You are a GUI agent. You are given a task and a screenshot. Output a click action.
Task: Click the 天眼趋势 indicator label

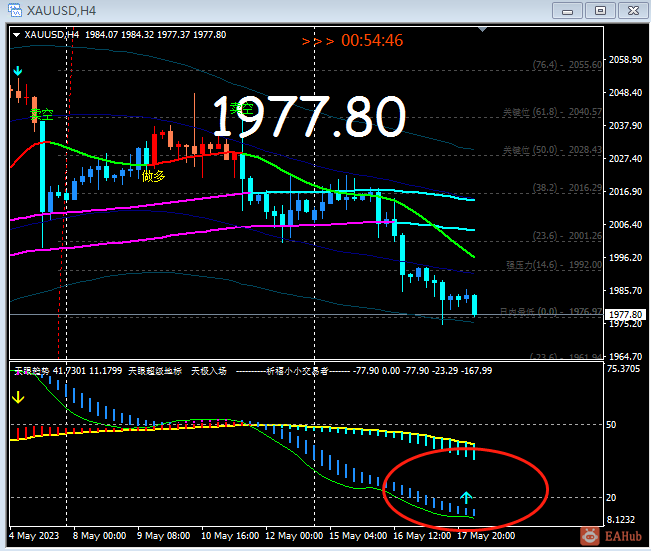click(32, 371)
